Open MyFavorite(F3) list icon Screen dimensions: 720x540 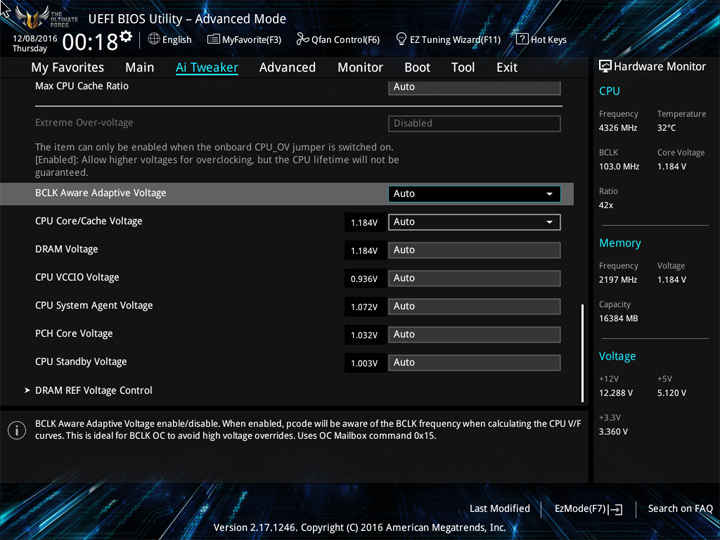tap(213, 39)
